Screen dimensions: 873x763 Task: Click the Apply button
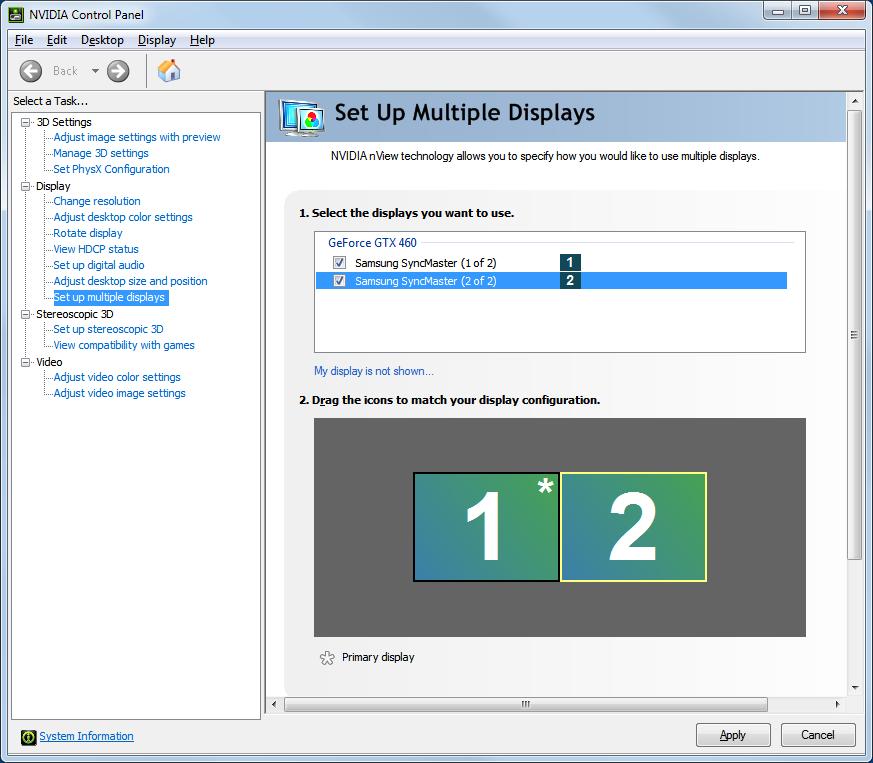point(733,735)
